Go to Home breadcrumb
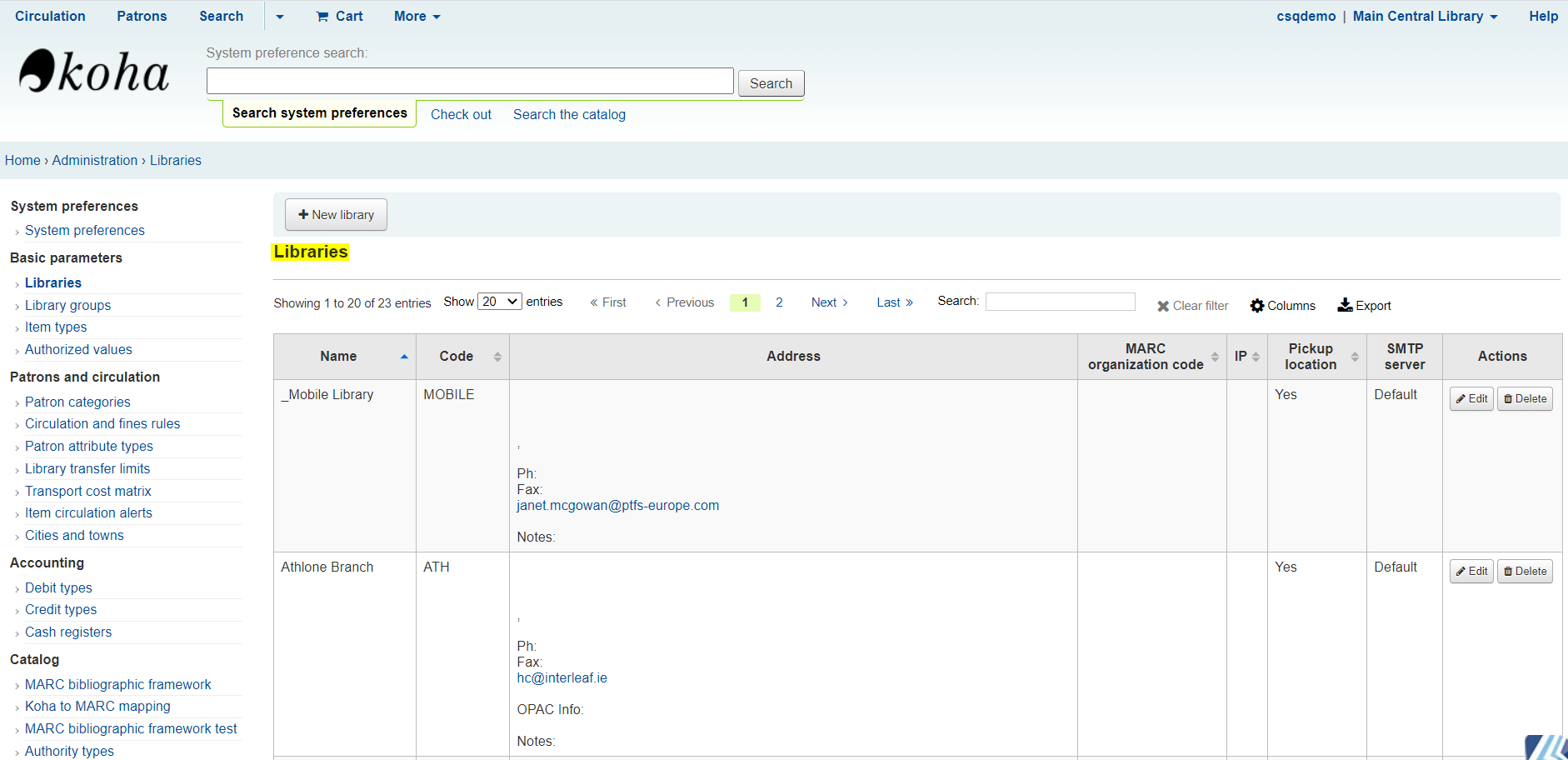The width and height of the screenshot is (1568, 760). coord(22,161)
